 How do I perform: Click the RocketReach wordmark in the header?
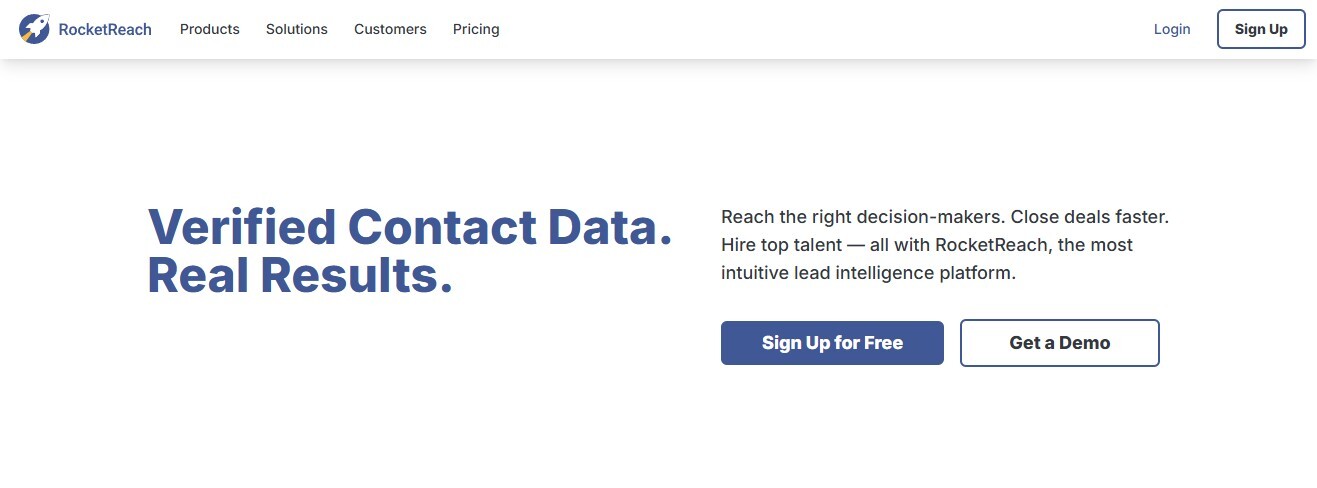coord(105,29)
